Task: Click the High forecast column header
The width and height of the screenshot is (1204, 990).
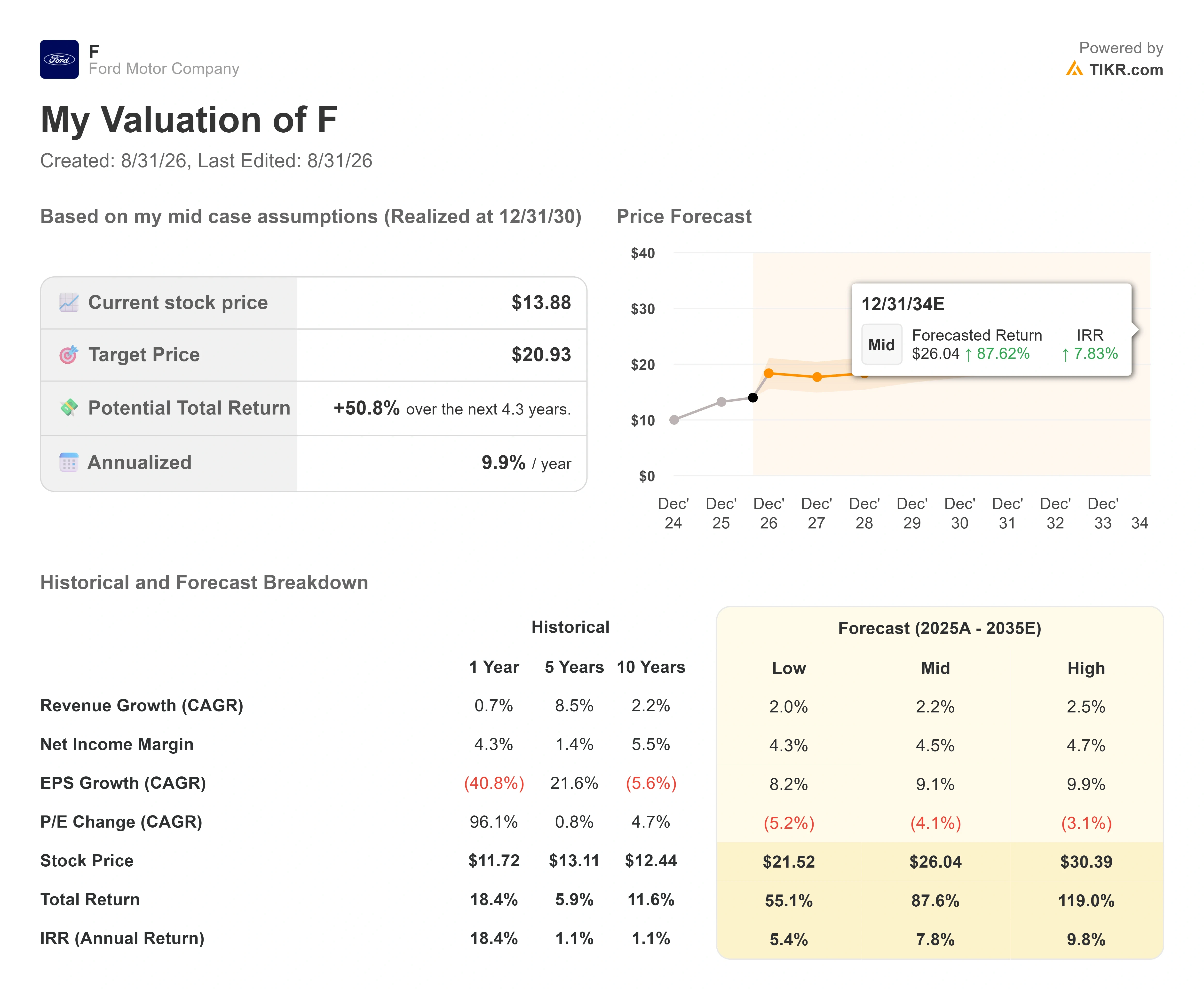Action: (x=1086, y=668)
